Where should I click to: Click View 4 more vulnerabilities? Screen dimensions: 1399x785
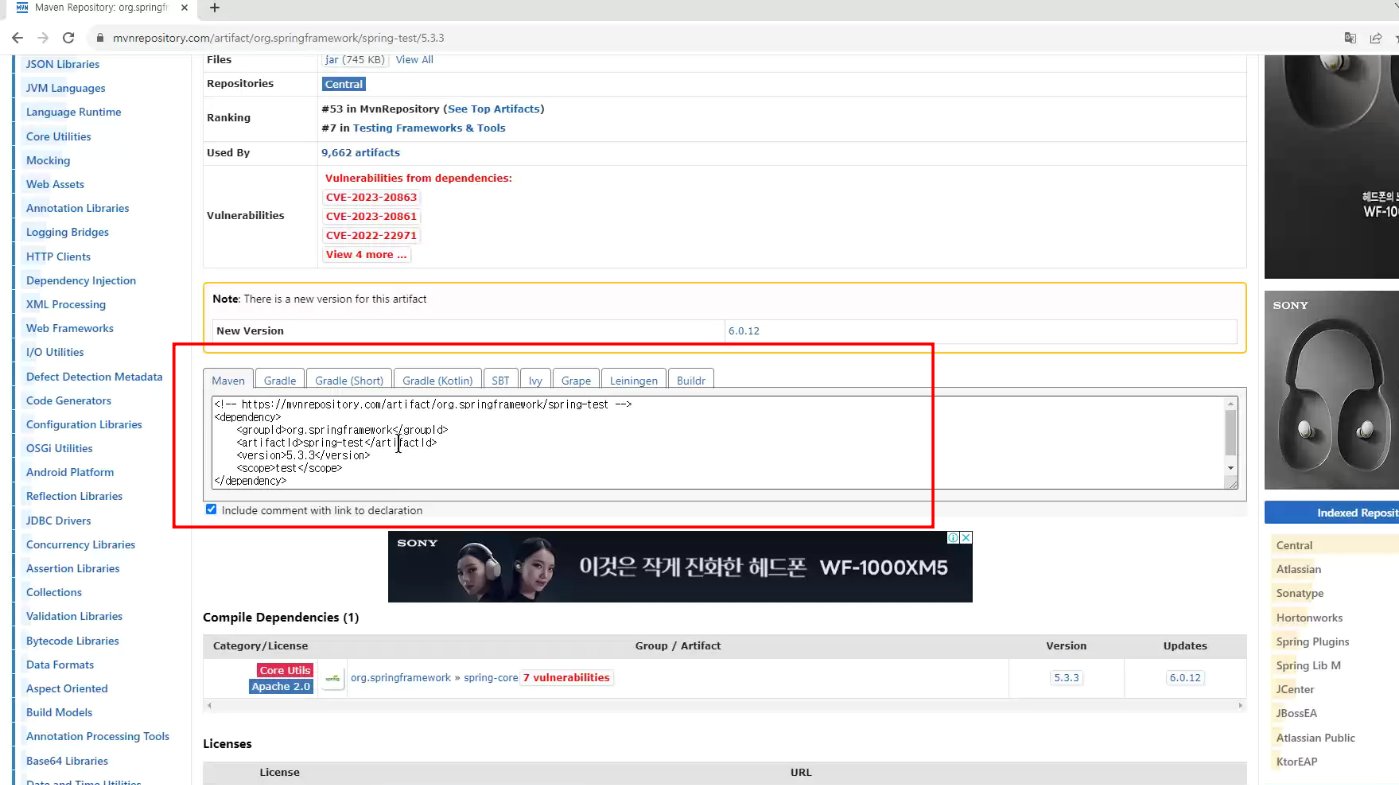(366, 255)
